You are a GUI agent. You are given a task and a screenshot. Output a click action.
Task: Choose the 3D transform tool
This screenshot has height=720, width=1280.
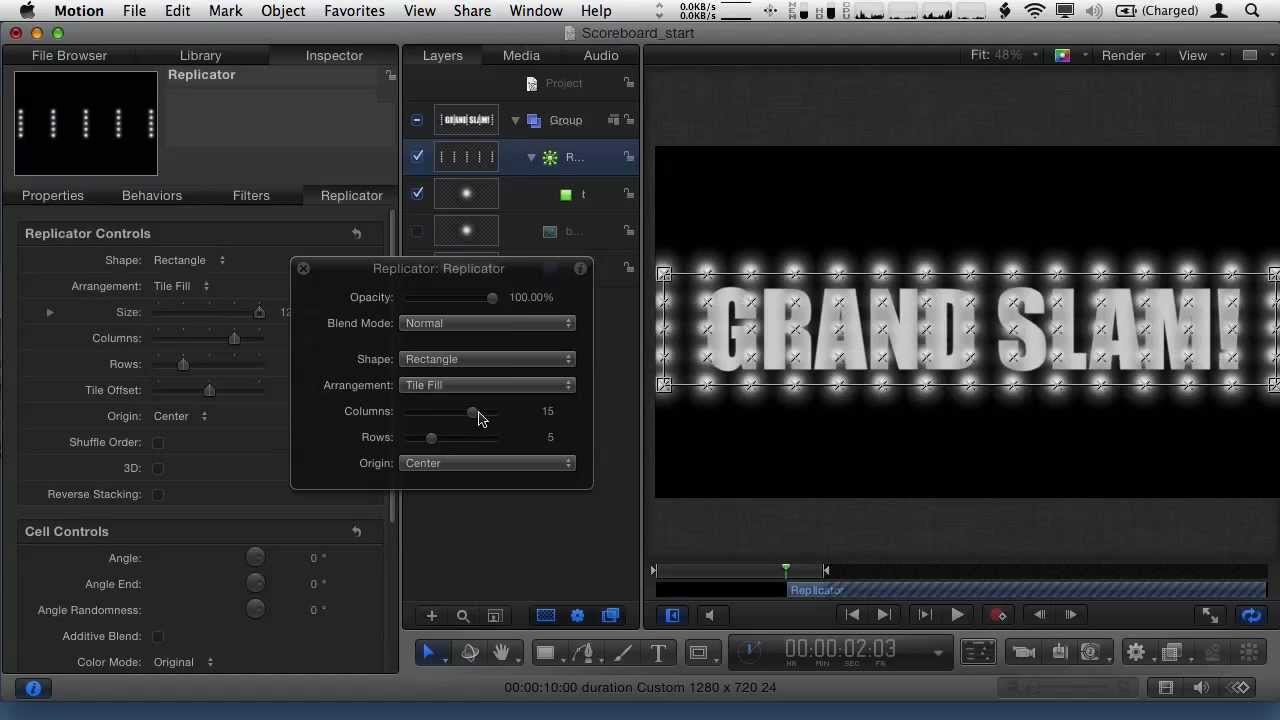[x=469, y=653]
